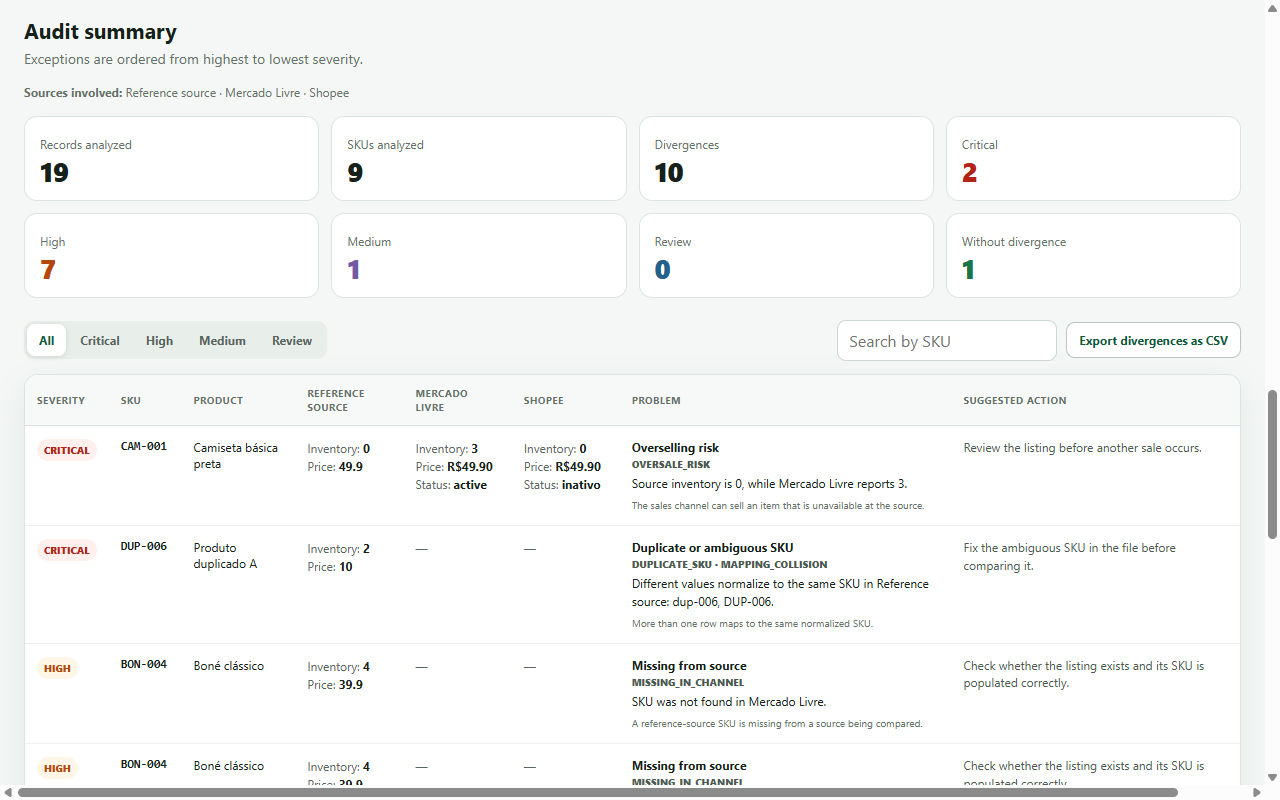Select SKU CAM-001 cell
The width and height of the screenshot is (1280, 800).
tap(144, 446)
